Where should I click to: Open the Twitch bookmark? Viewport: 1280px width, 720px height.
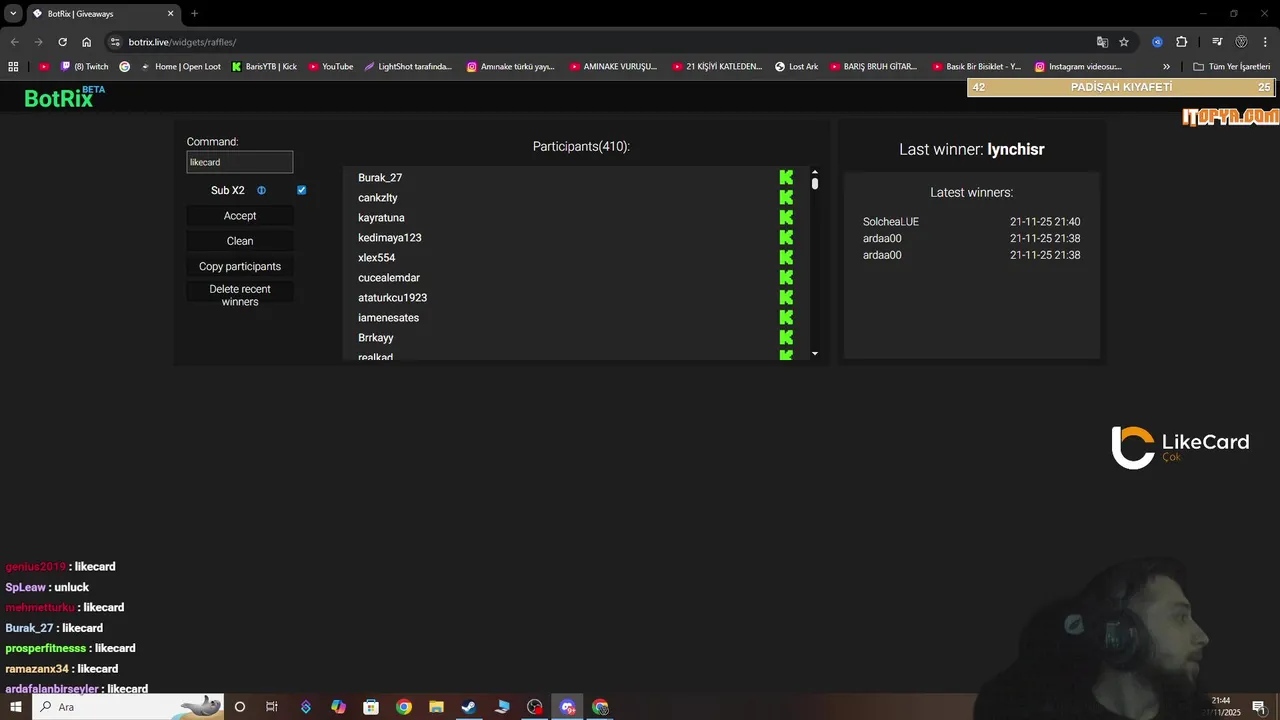tap(85, 67)
